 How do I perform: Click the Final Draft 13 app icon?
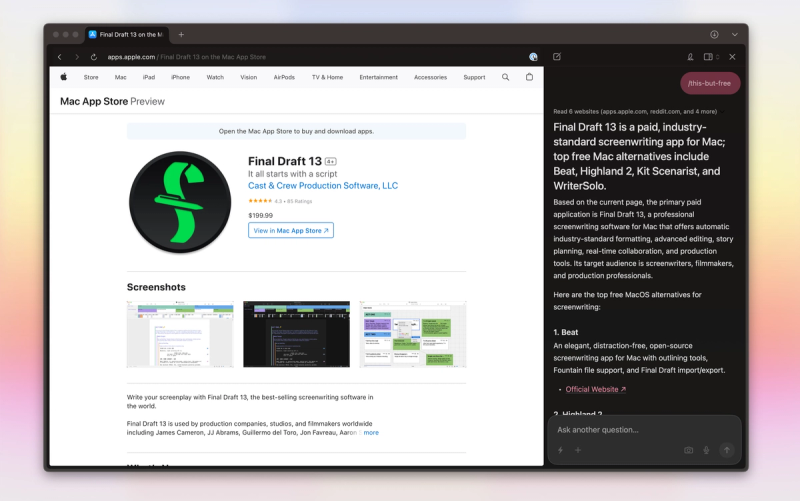click(180, 202)
